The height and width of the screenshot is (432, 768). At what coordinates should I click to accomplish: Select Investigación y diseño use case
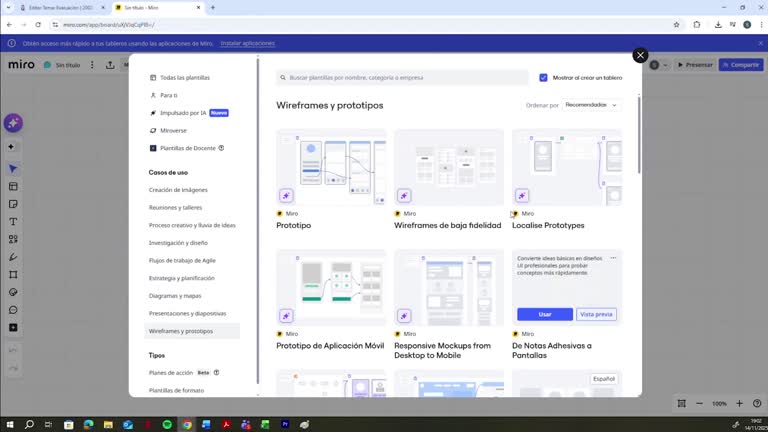(178, 243)
